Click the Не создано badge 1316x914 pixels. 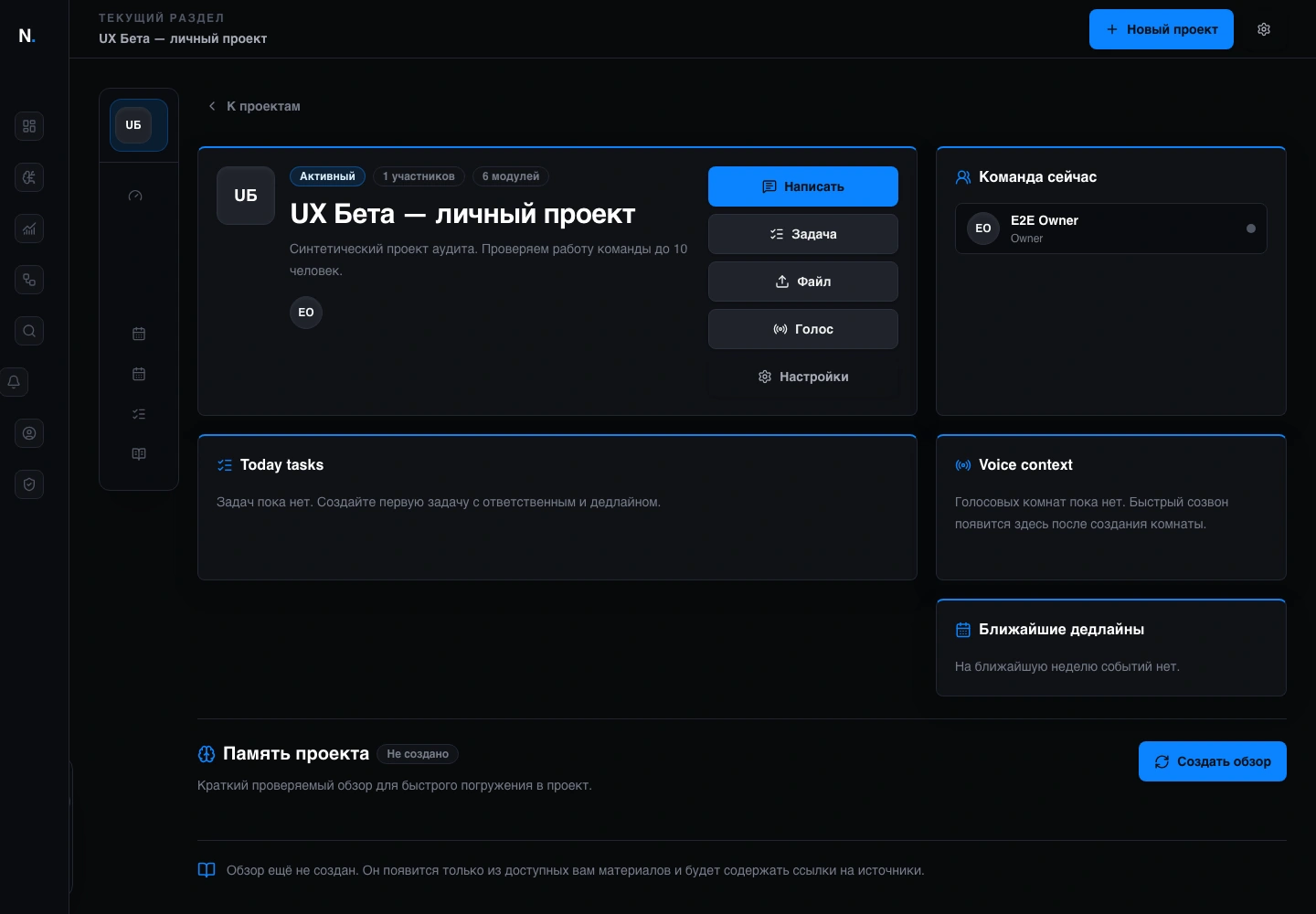coord(418,754)
